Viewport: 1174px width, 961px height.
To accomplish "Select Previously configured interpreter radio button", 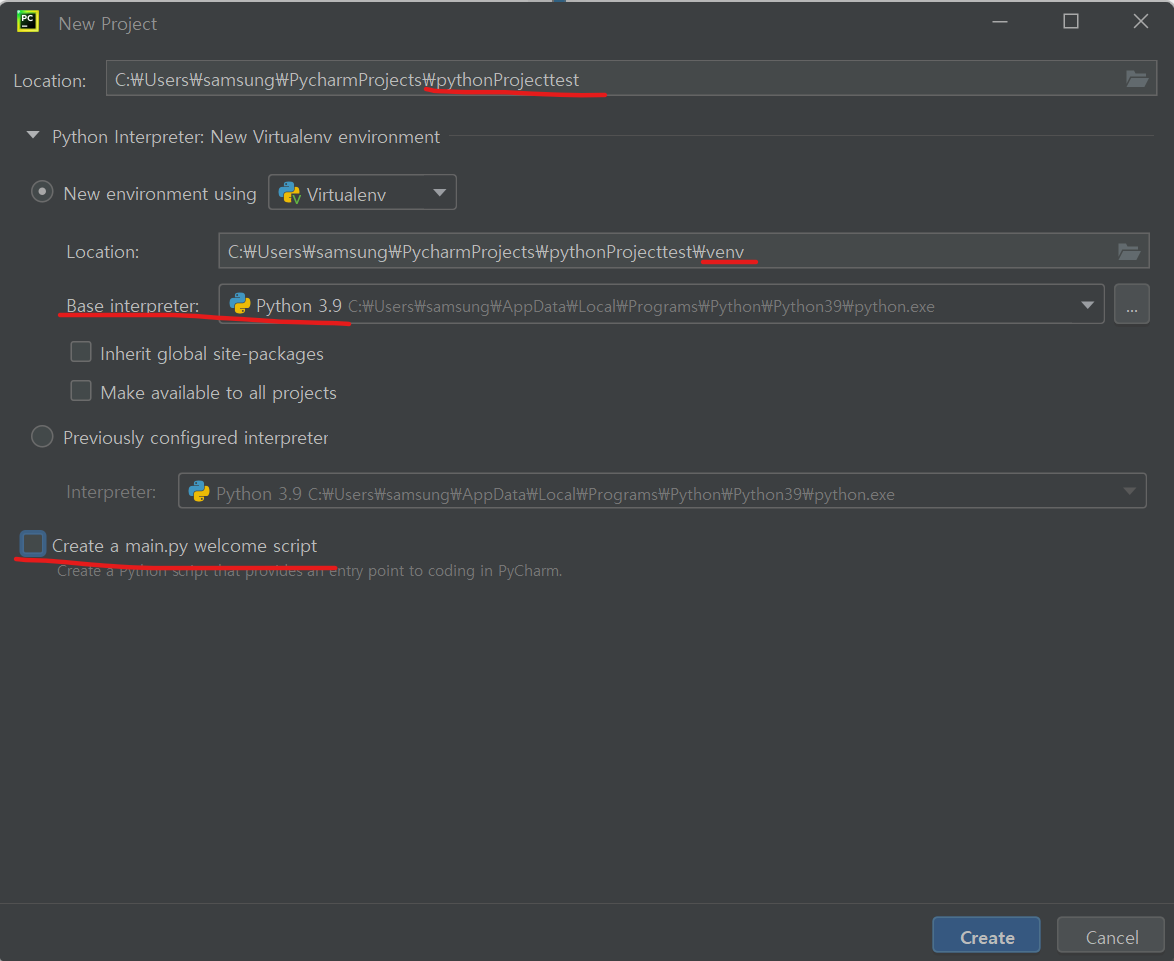I will coord(42,436).
